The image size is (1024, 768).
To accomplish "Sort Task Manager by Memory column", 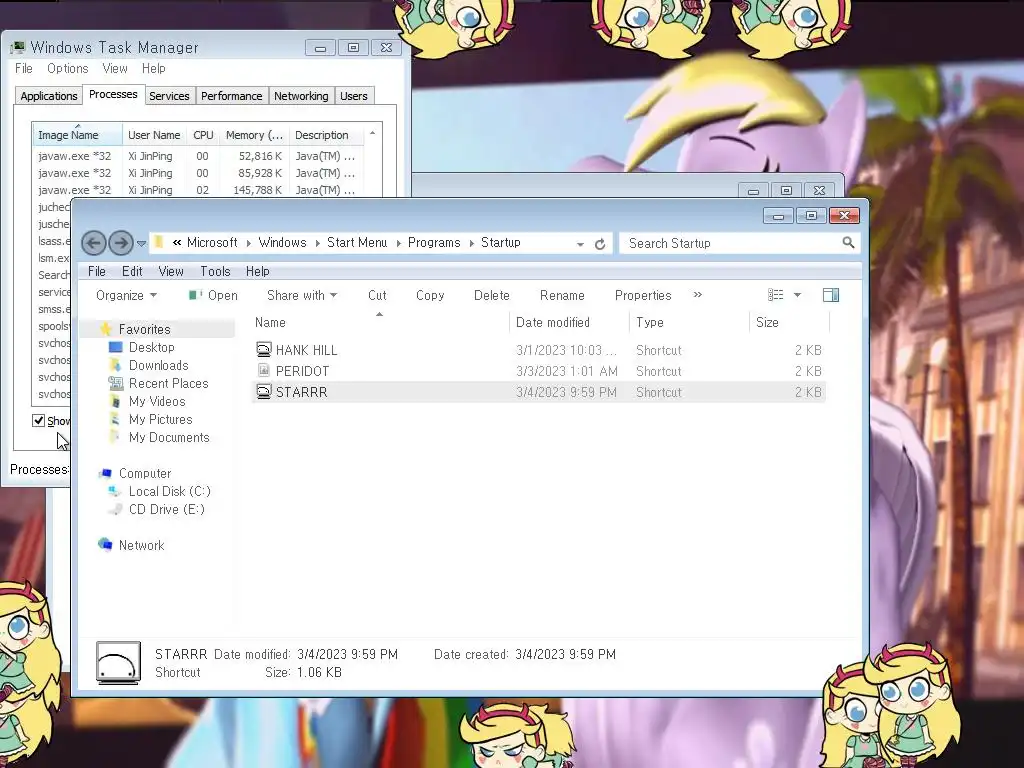I will [x=254, y=135].
